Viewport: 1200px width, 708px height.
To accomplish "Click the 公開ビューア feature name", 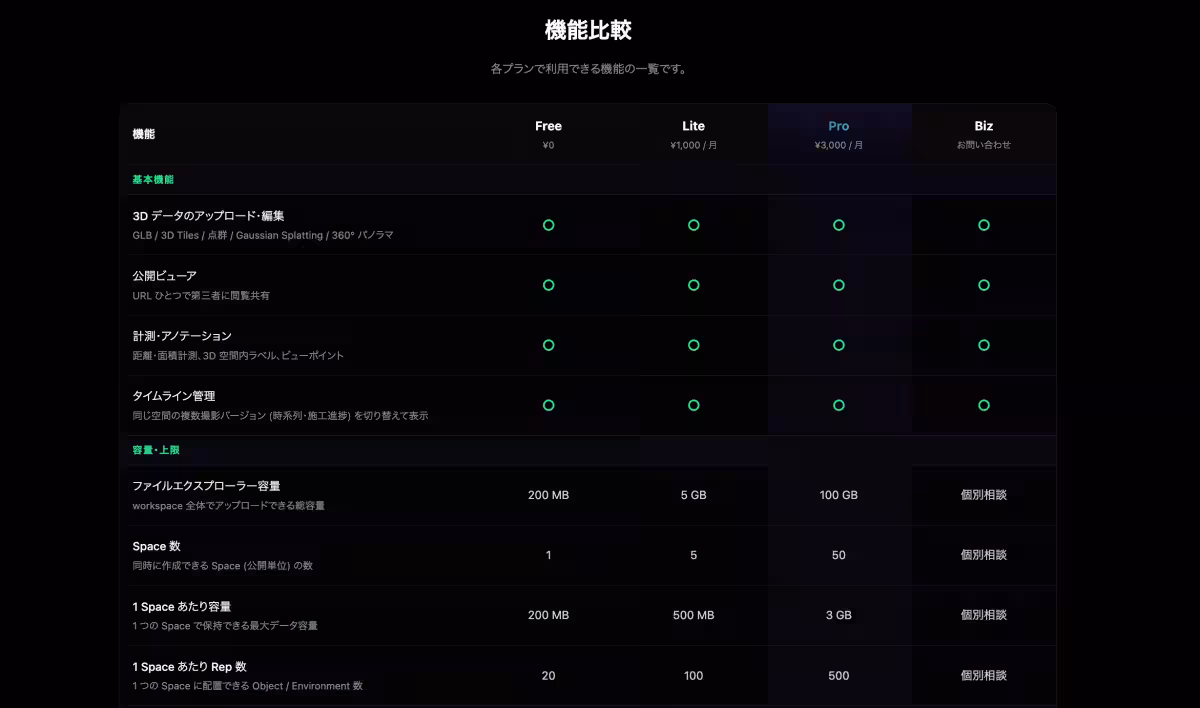I will click(x=164, y=276).
